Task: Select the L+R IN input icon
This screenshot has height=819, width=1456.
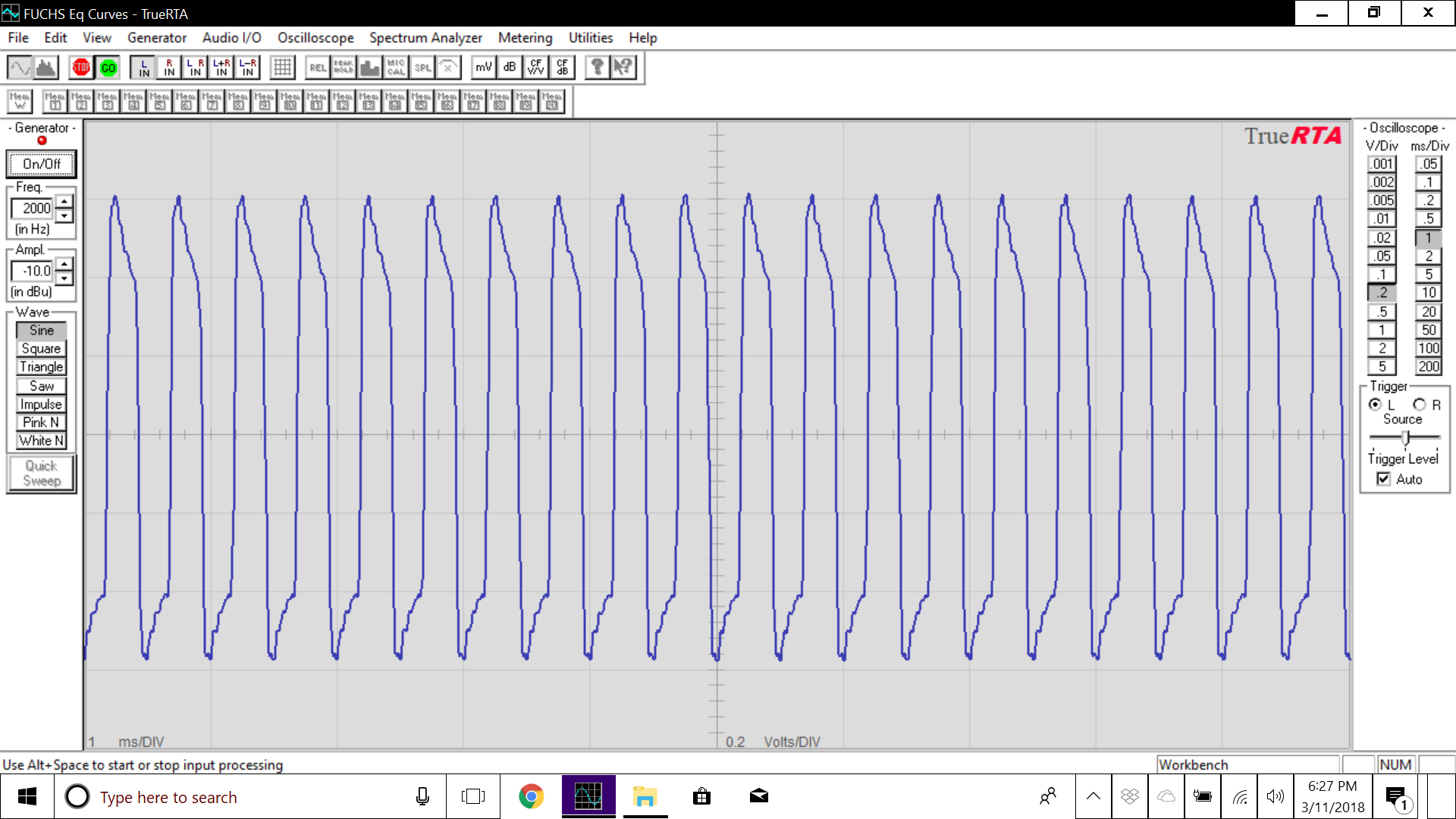Action: (x=221, y=67)
